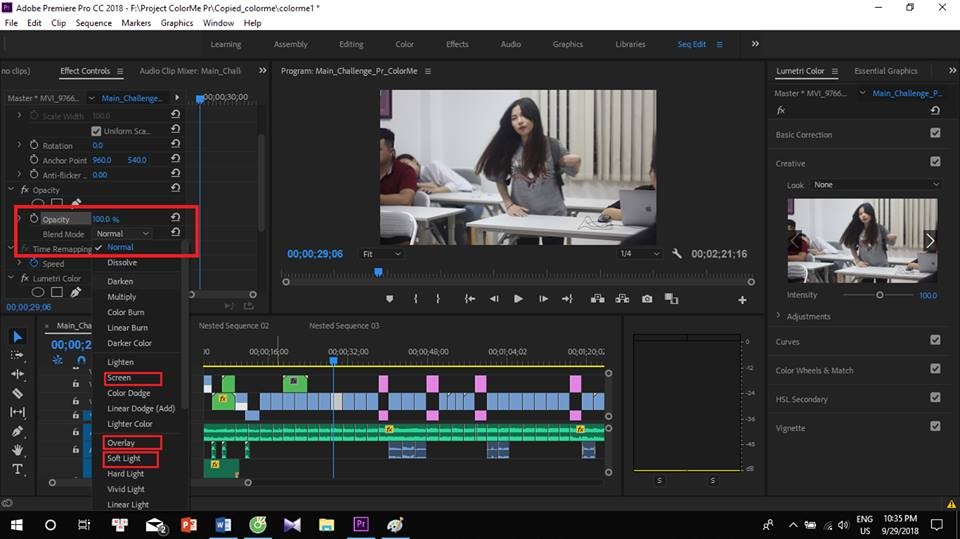Image resolution: width=960 pixels, height=539 pixels.
Task: Toggle Color Wheels & Match checkbox
Action: [x=935, y=369]
